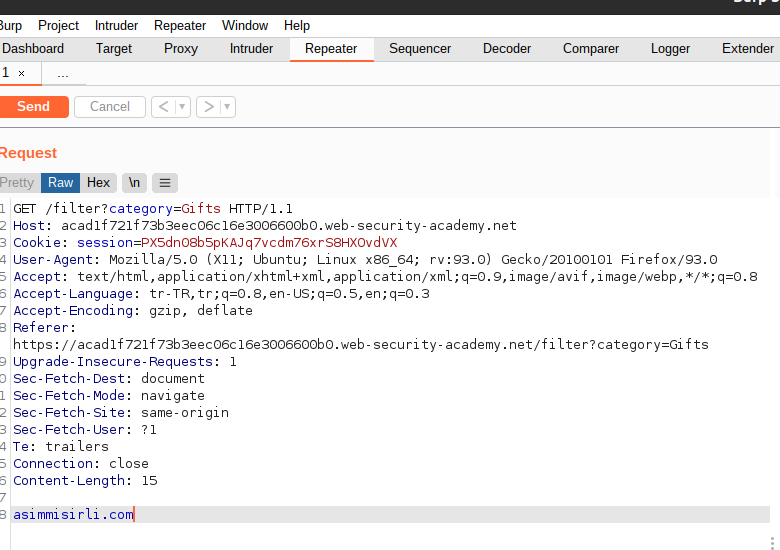Click the asimmisirli.com body text
The image size is (780, 550).
coord(73,514)
